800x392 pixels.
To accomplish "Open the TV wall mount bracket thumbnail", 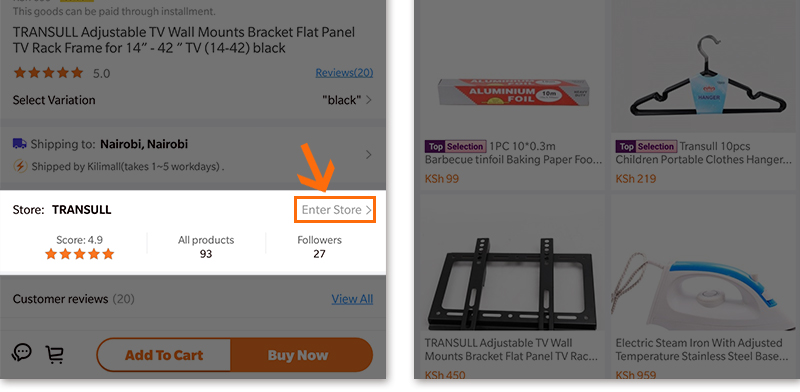I will [x=512, y=284].
